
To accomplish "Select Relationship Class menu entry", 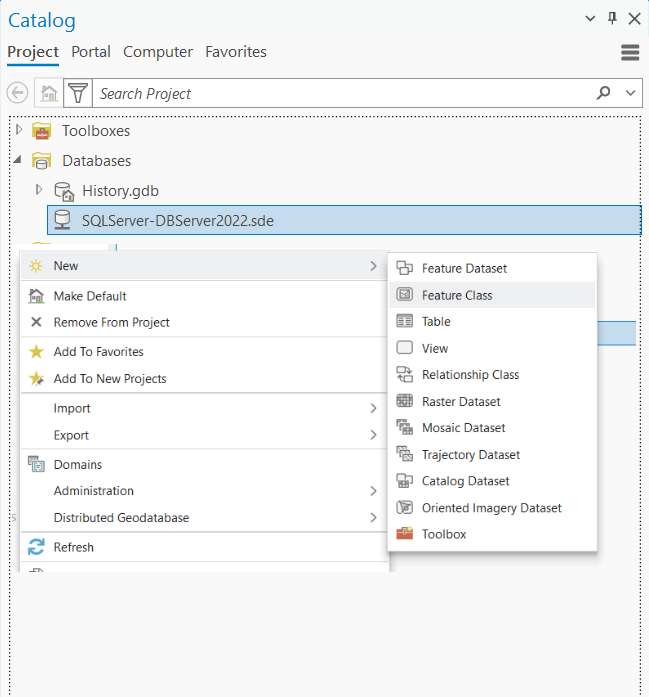I will pos(492,375).
